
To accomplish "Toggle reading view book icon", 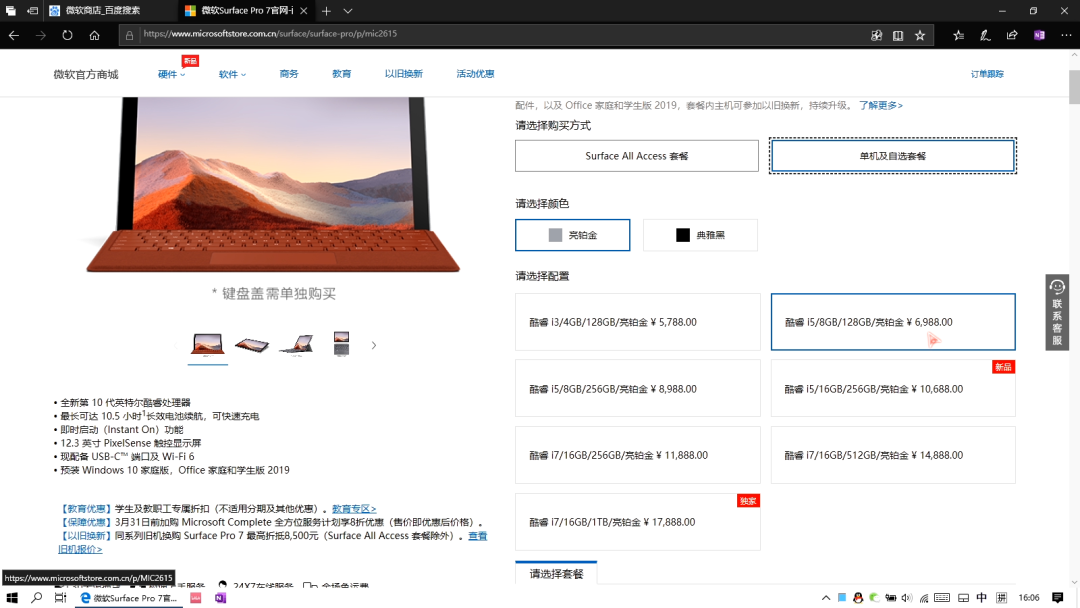I will [x=898, y=35].
